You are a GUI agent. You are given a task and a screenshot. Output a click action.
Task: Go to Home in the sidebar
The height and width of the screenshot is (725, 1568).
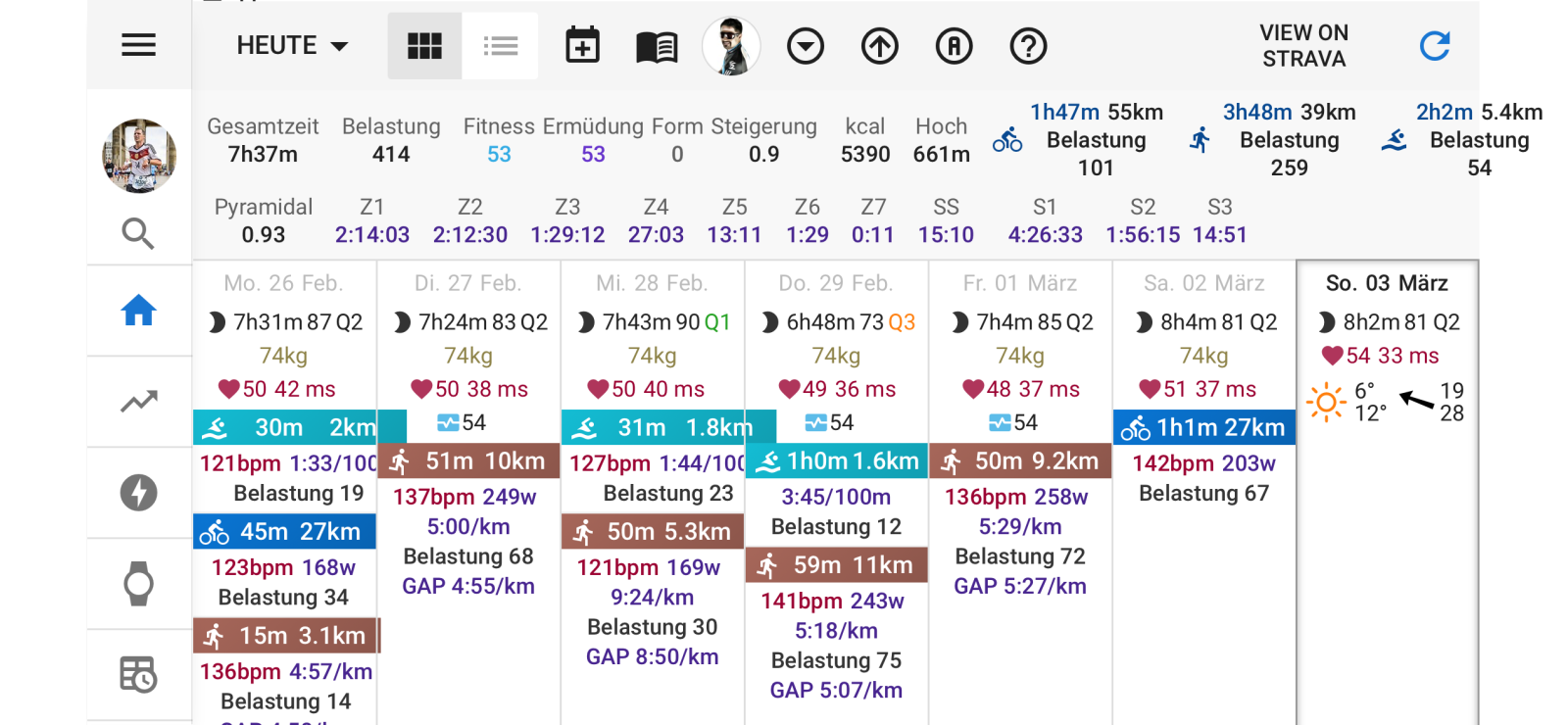(138, 311)
